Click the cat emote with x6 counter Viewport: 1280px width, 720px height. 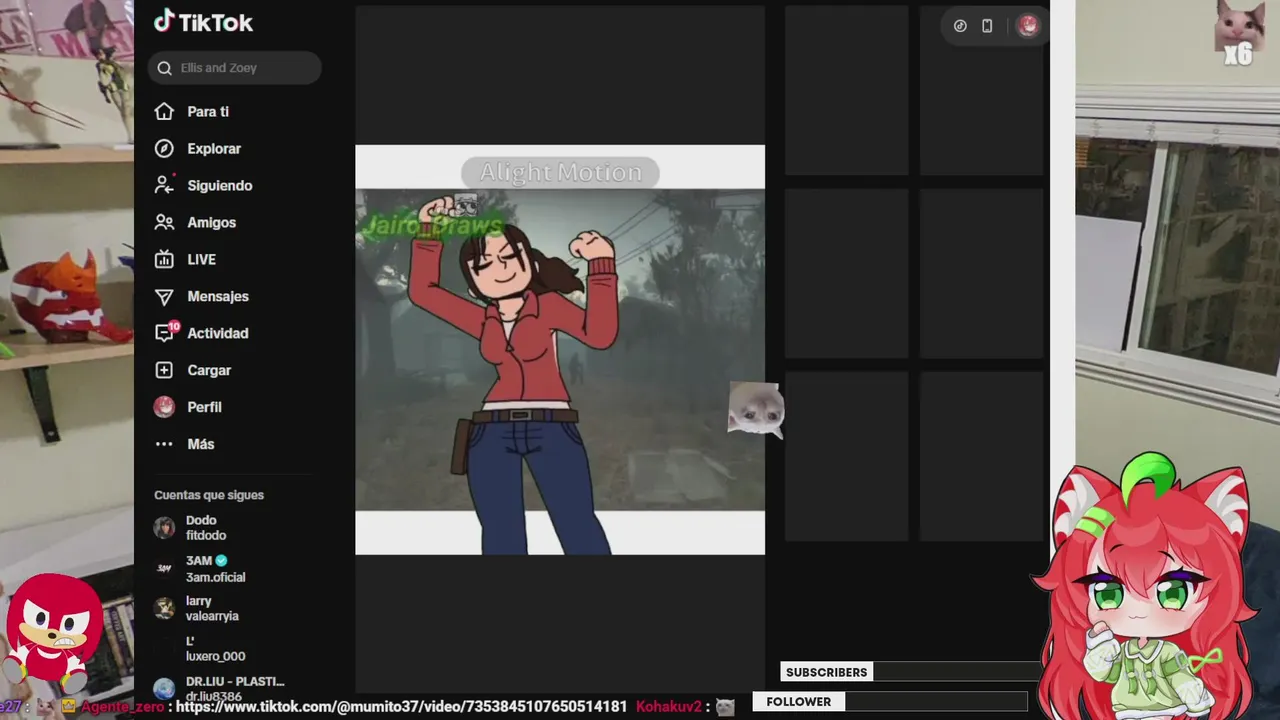point(1239,33)
